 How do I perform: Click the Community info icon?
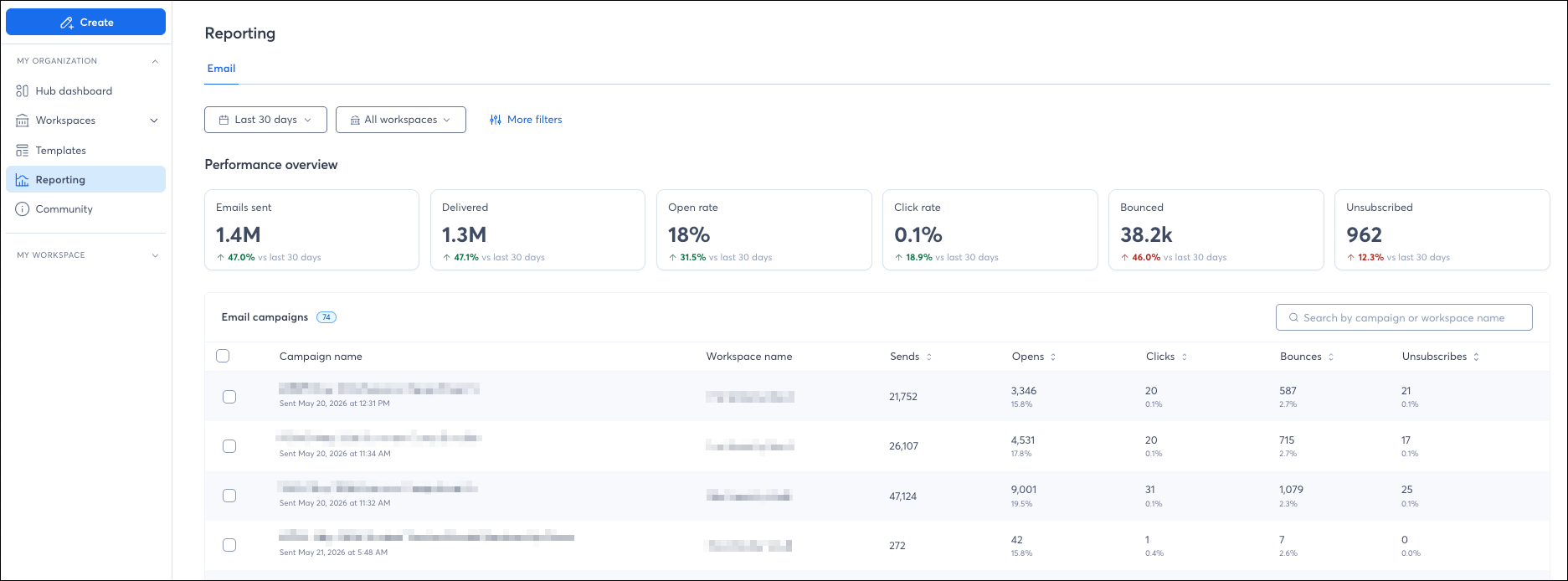23,209
